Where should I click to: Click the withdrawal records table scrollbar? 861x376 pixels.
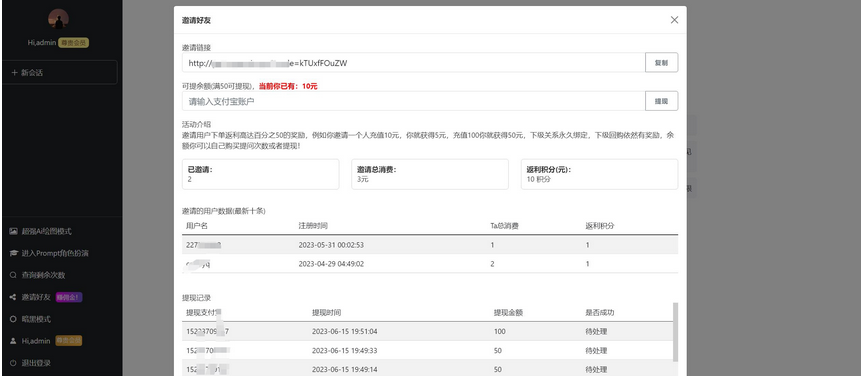(675, 332)
